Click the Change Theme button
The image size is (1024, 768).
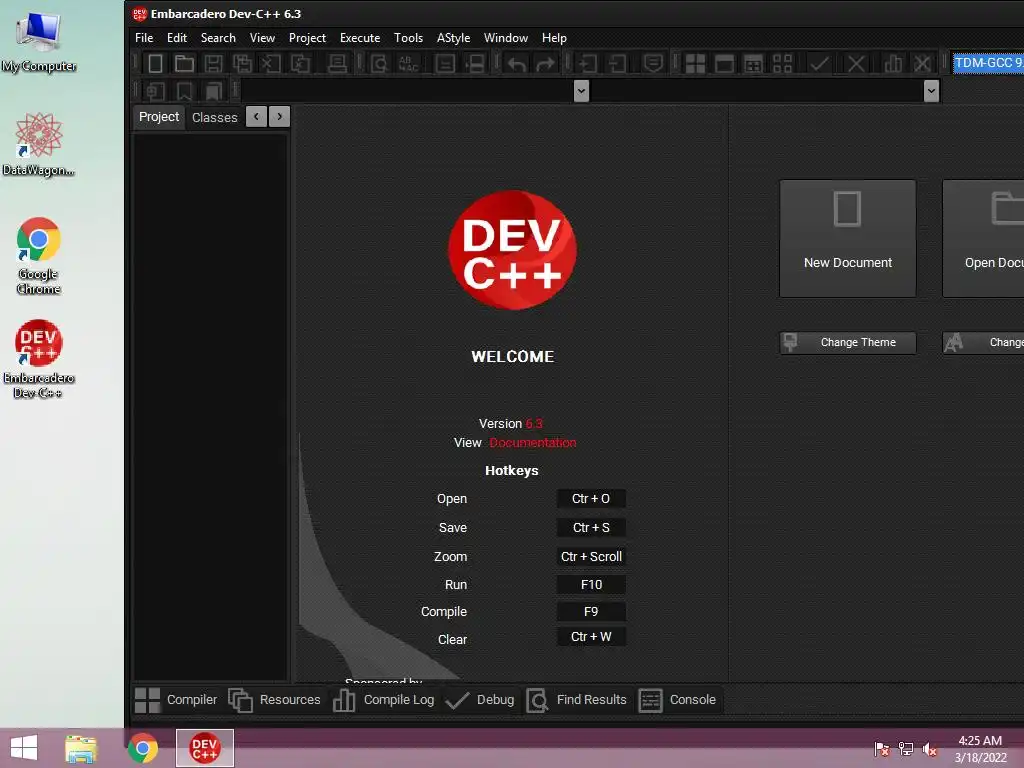click(x=848, y=342)
